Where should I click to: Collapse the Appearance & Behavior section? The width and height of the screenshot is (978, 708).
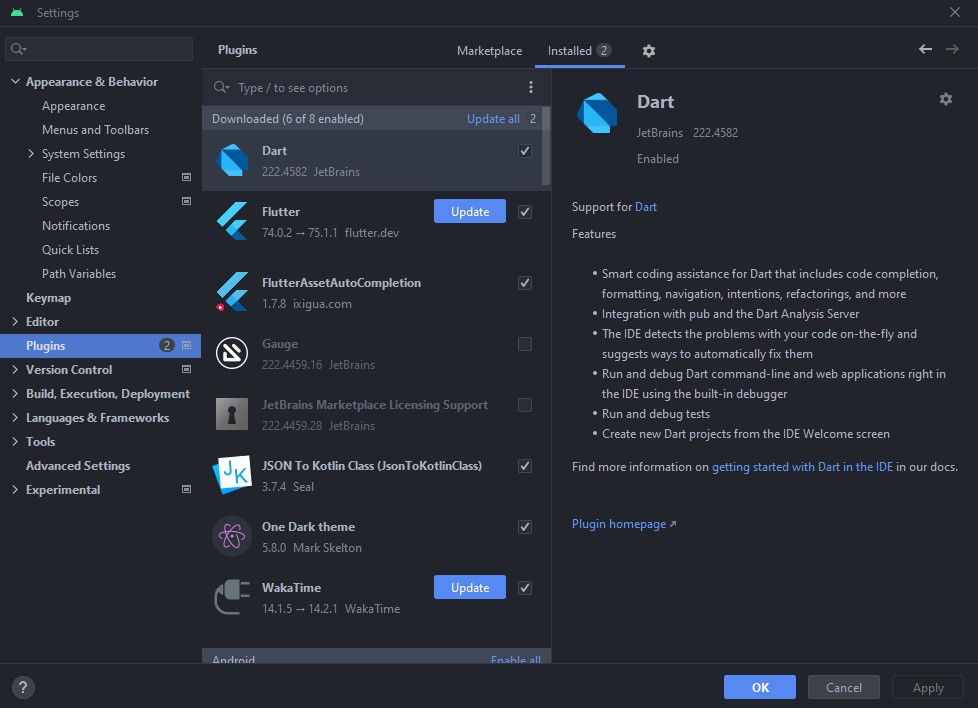(x=15, y=82)
